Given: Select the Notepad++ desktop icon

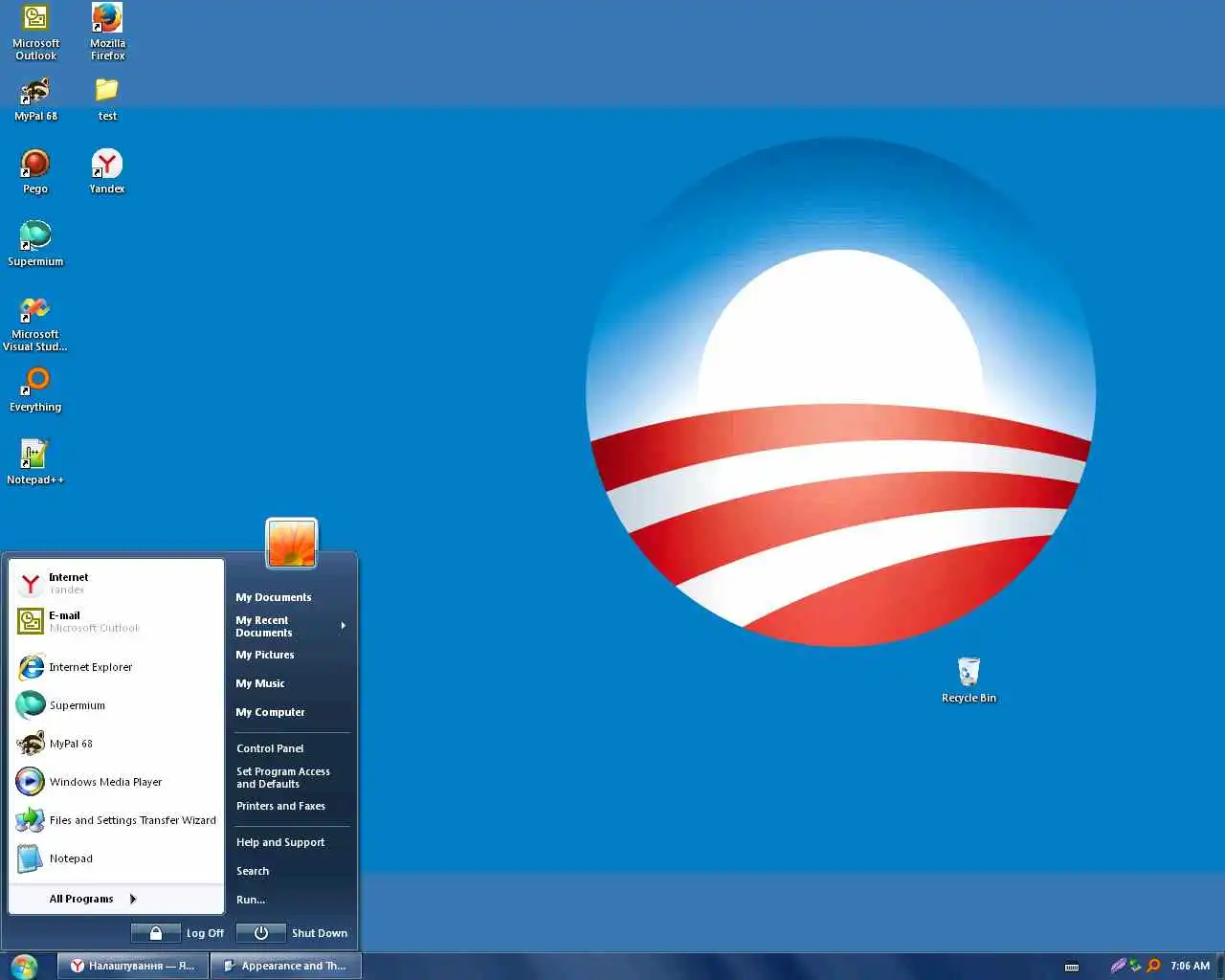Looking at the screenshot, I should click(x=35, y=462).
